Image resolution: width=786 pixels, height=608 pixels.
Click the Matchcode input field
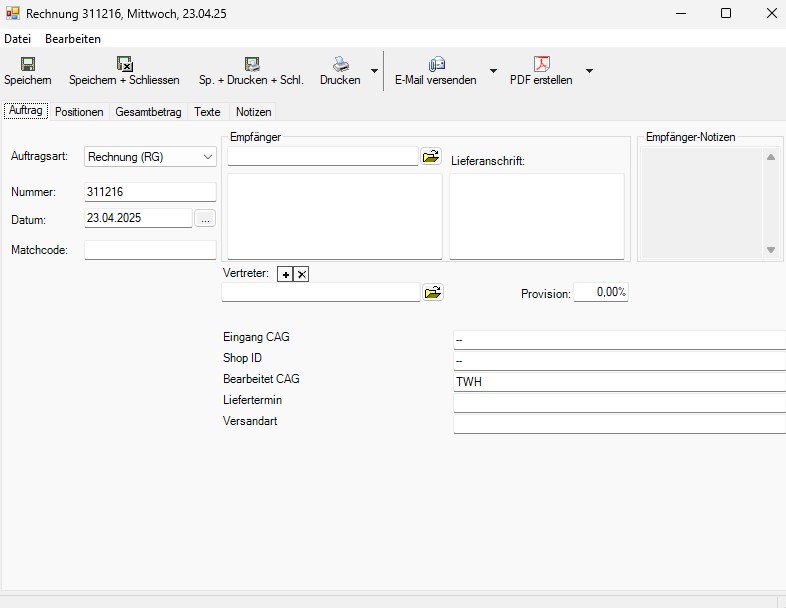[x=150, y=250]
